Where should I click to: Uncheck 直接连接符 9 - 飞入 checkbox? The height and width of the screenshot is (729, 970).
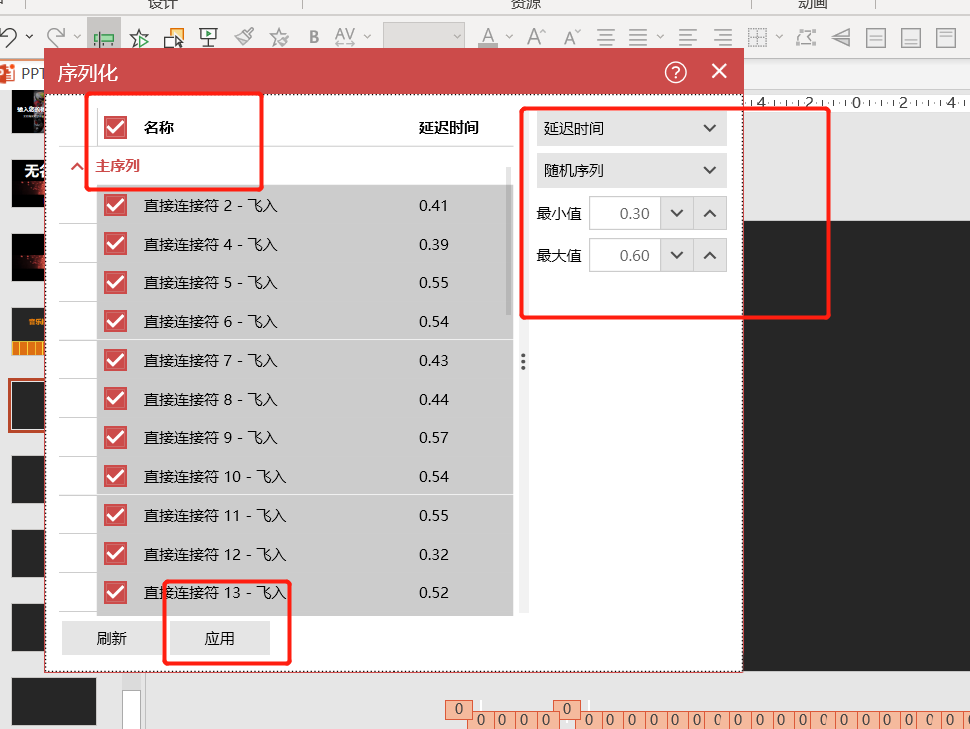(x=116, y=438)
